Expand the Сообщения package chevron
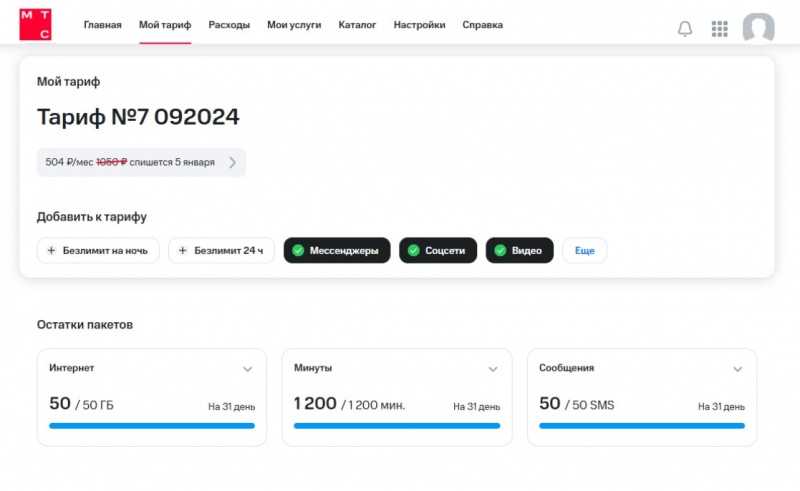 pos(738,369)
